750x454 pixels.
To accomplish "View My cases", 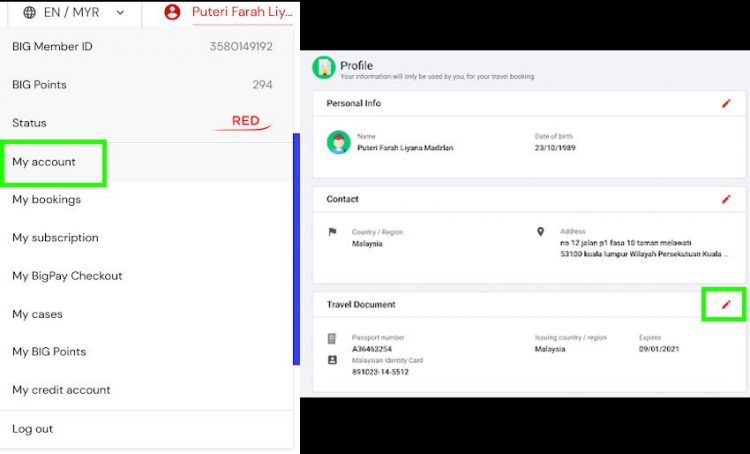I will click(x=37, y=314).
